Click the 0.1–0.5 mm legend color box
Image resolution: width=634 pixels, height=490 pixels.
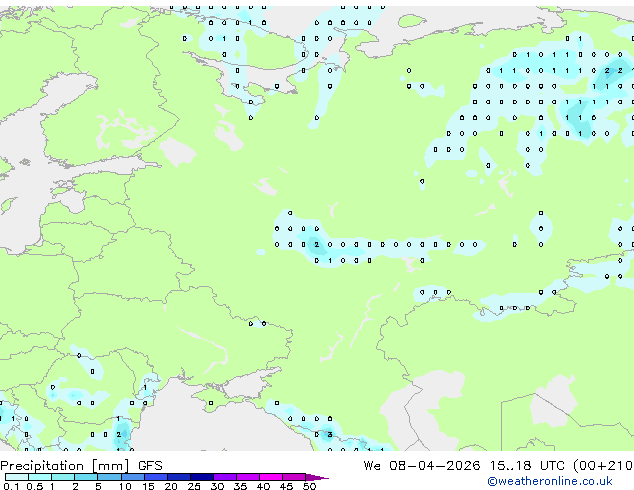17,477
